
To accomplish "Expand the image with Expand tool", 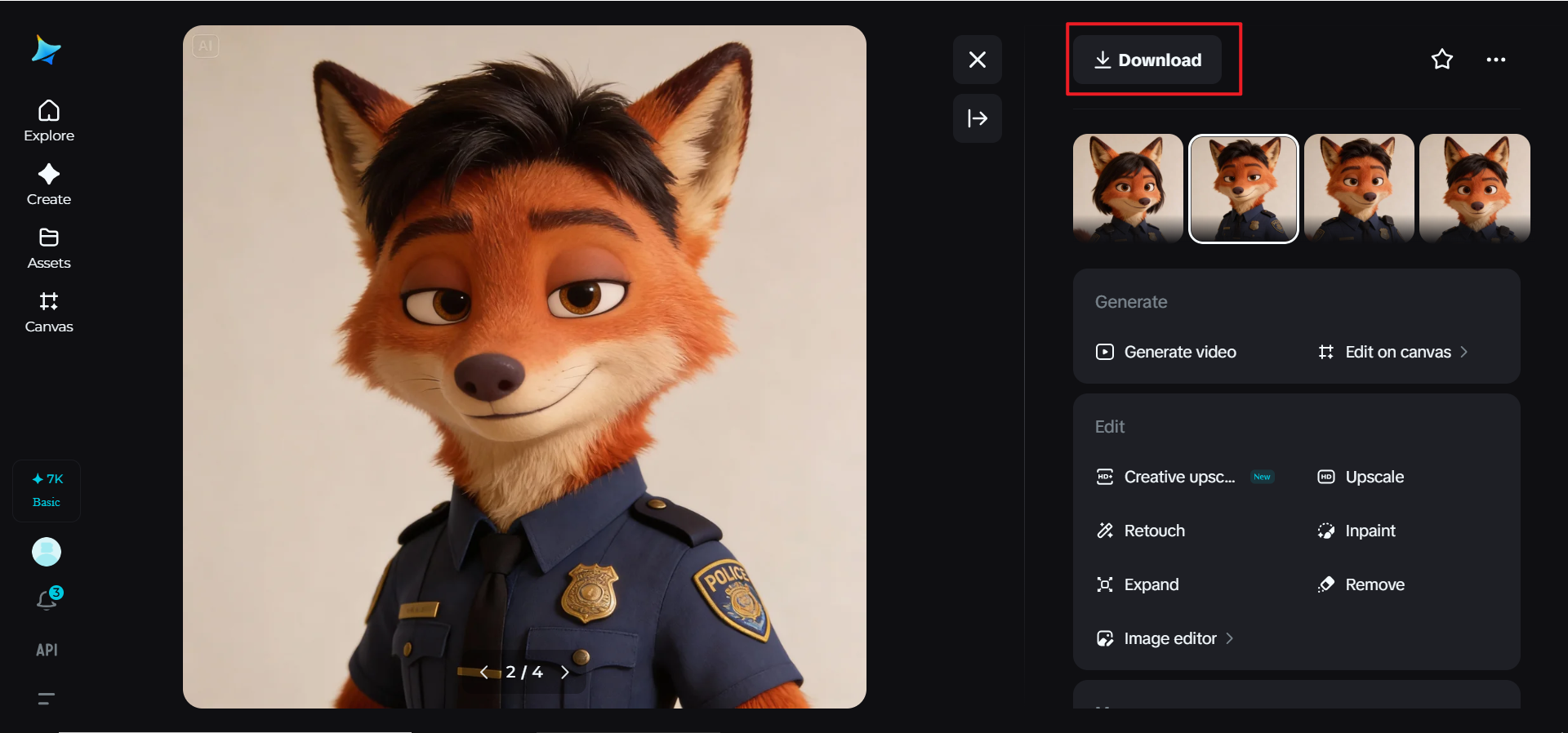I will point(1138,584).
